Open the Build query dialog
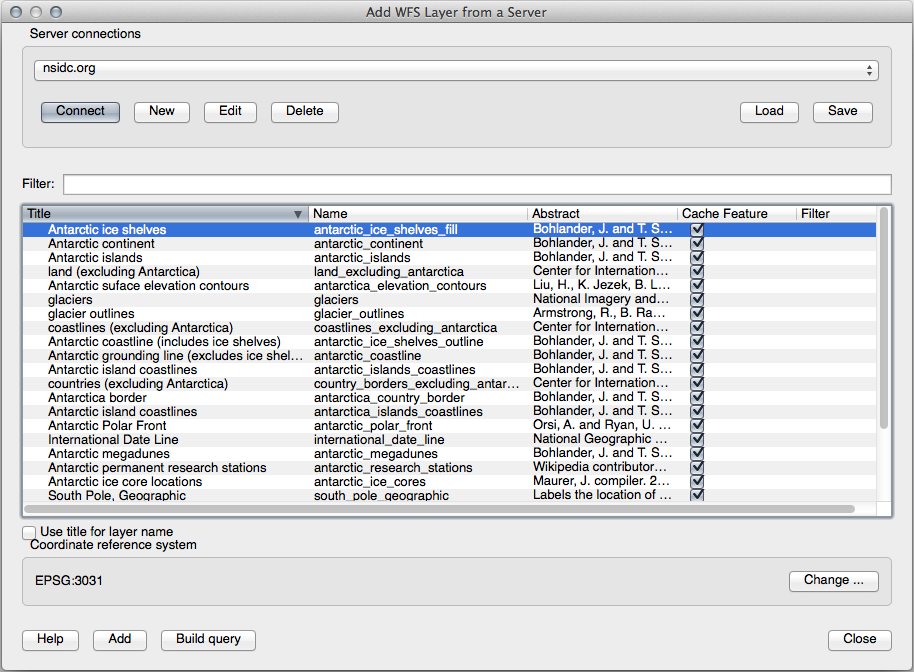Screen dimensions: 914x672 coord(209,639)
